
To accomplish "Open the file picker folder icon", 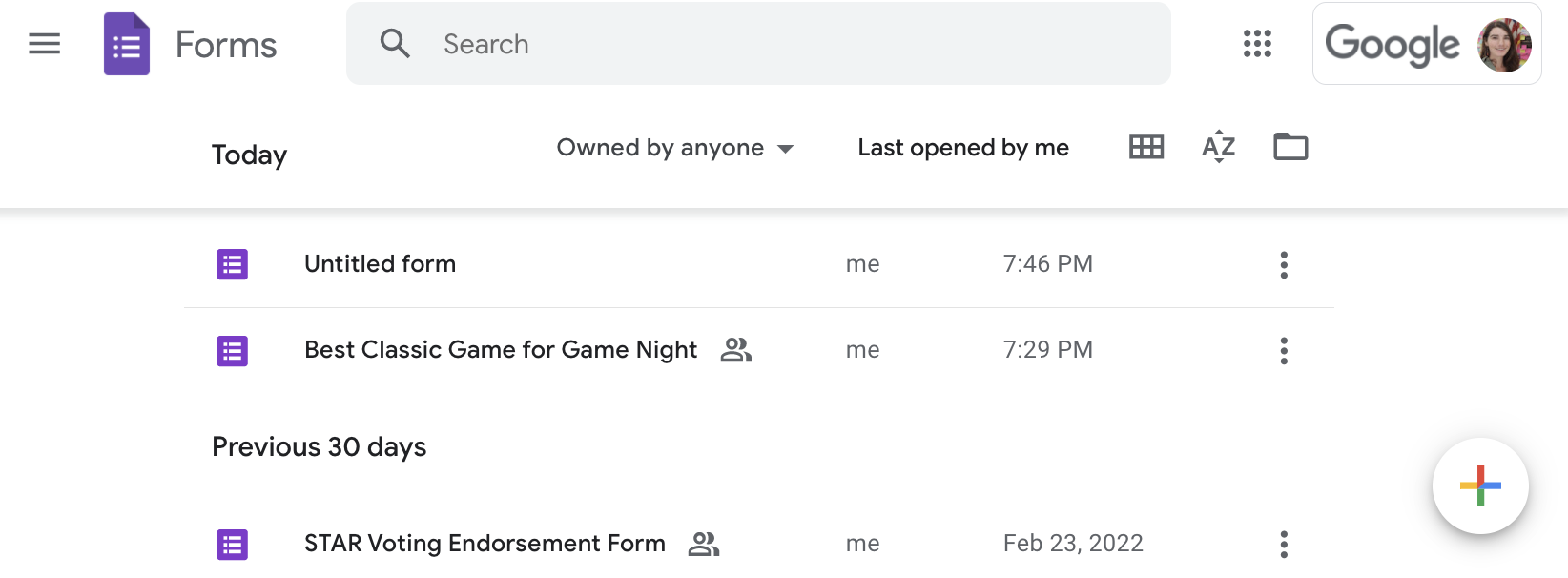I will coord(1290,147).
